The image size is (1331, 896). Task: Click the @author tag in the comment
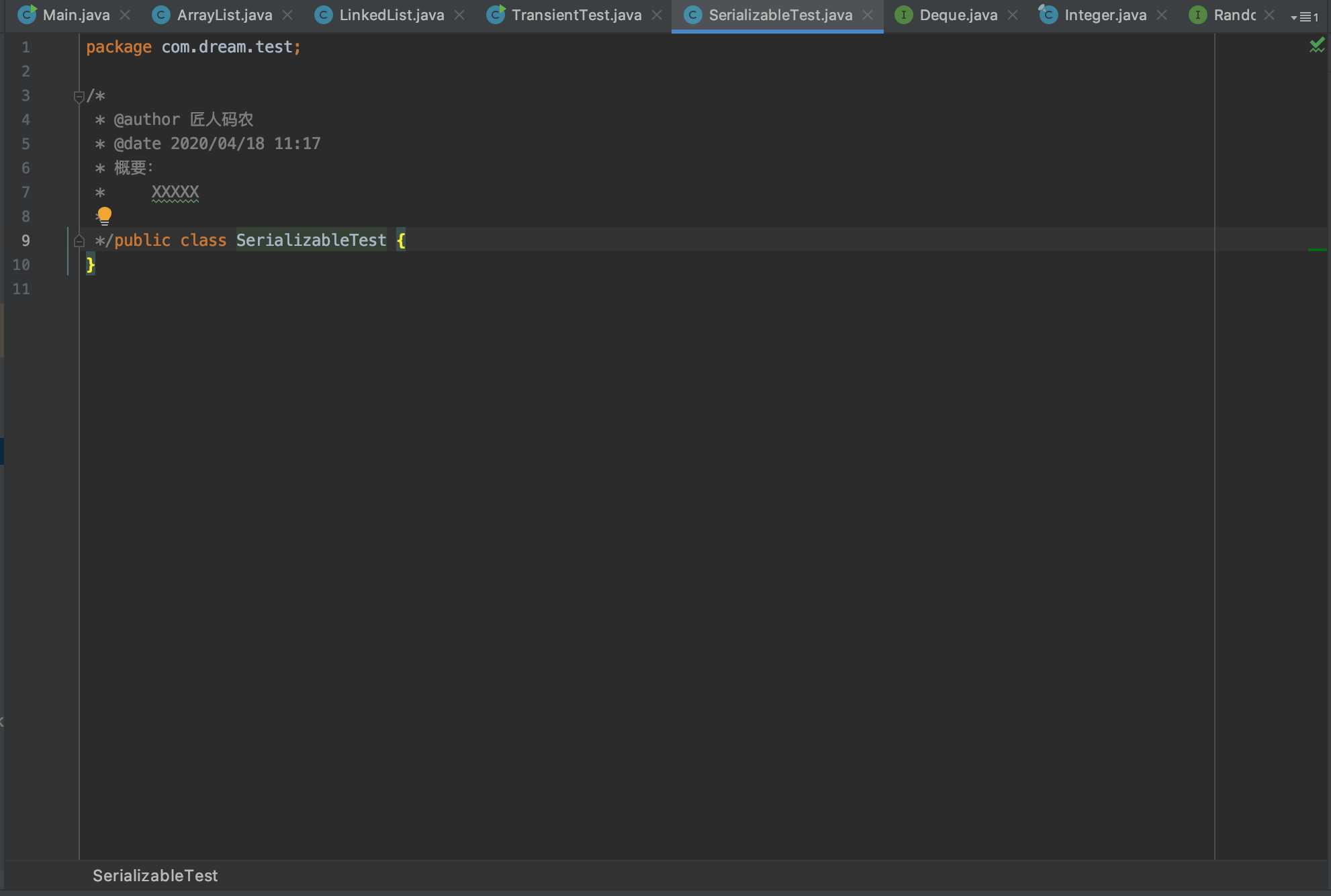[x=147, y=120]
